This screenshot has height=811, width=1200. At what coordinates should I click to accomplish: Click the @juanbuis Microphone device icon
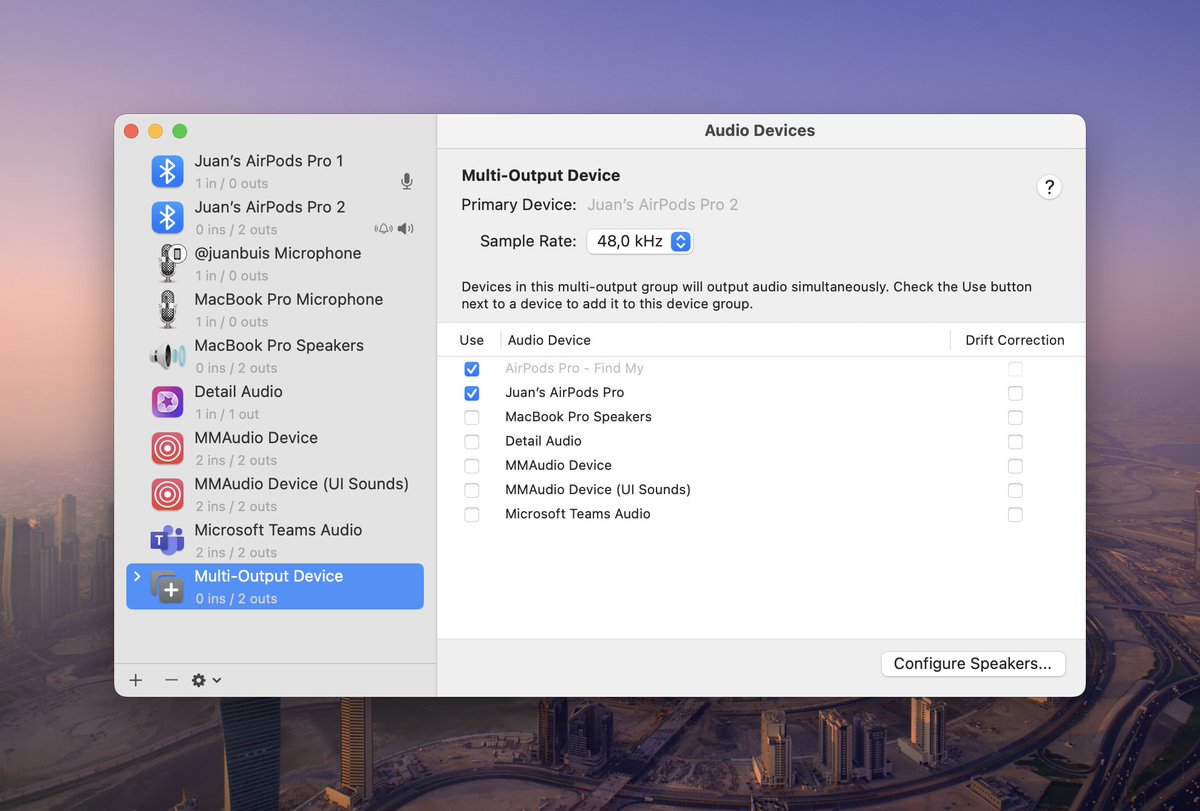point(169,263)
